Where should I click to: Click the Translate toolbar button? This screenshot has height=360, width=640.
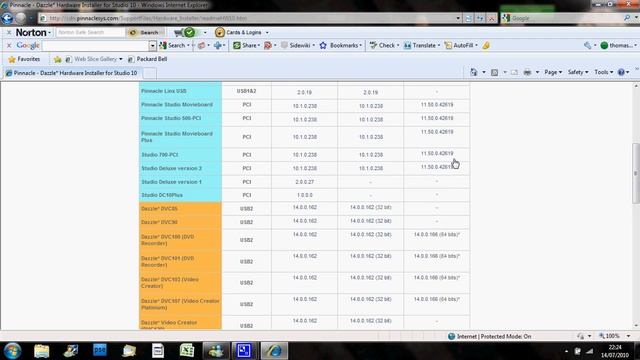[x=421, y=45]
